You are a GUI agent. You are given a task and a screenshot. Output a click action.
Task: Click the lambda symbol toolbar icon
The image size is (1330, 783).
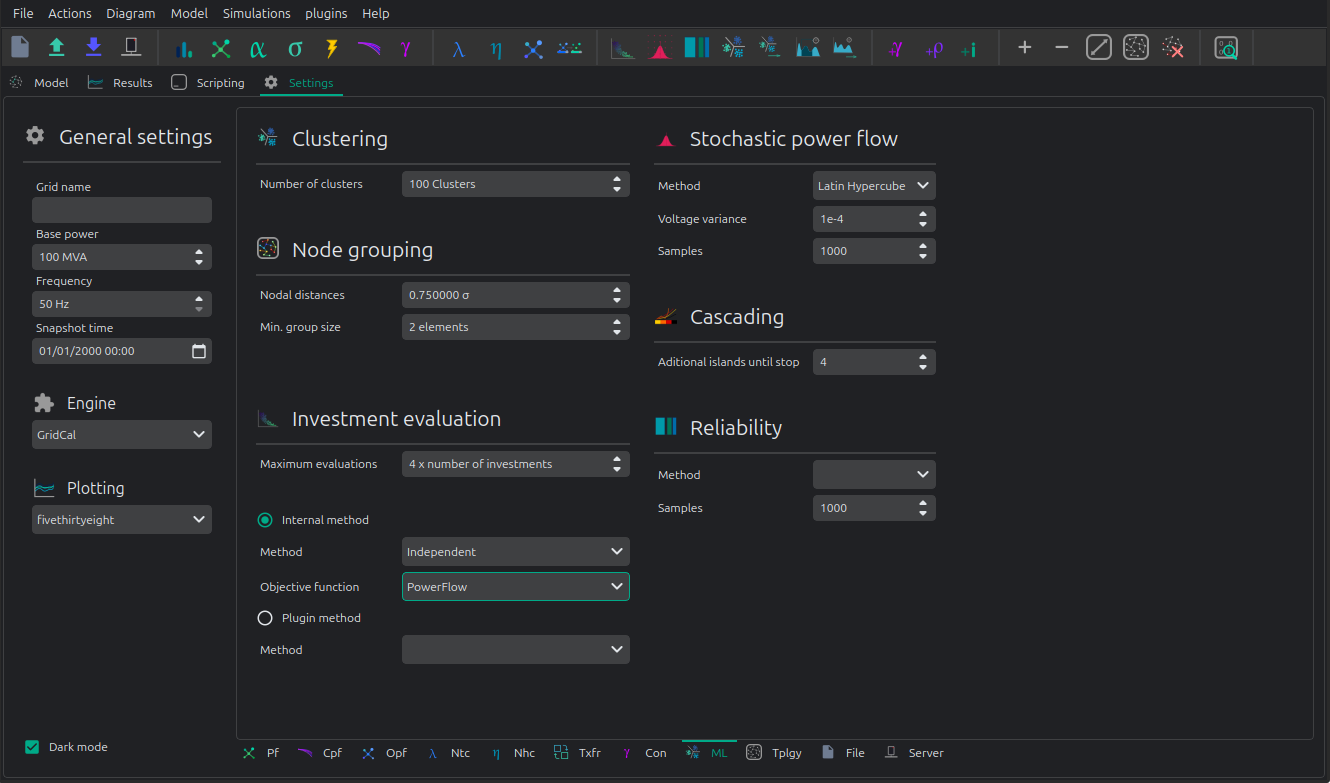458,48
